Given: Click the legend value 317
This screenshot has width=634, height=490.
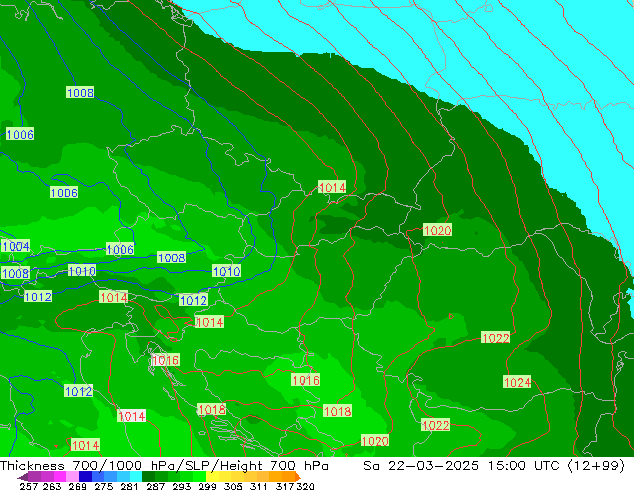Looking at the screenshot, I should click(x=285, y=486).
